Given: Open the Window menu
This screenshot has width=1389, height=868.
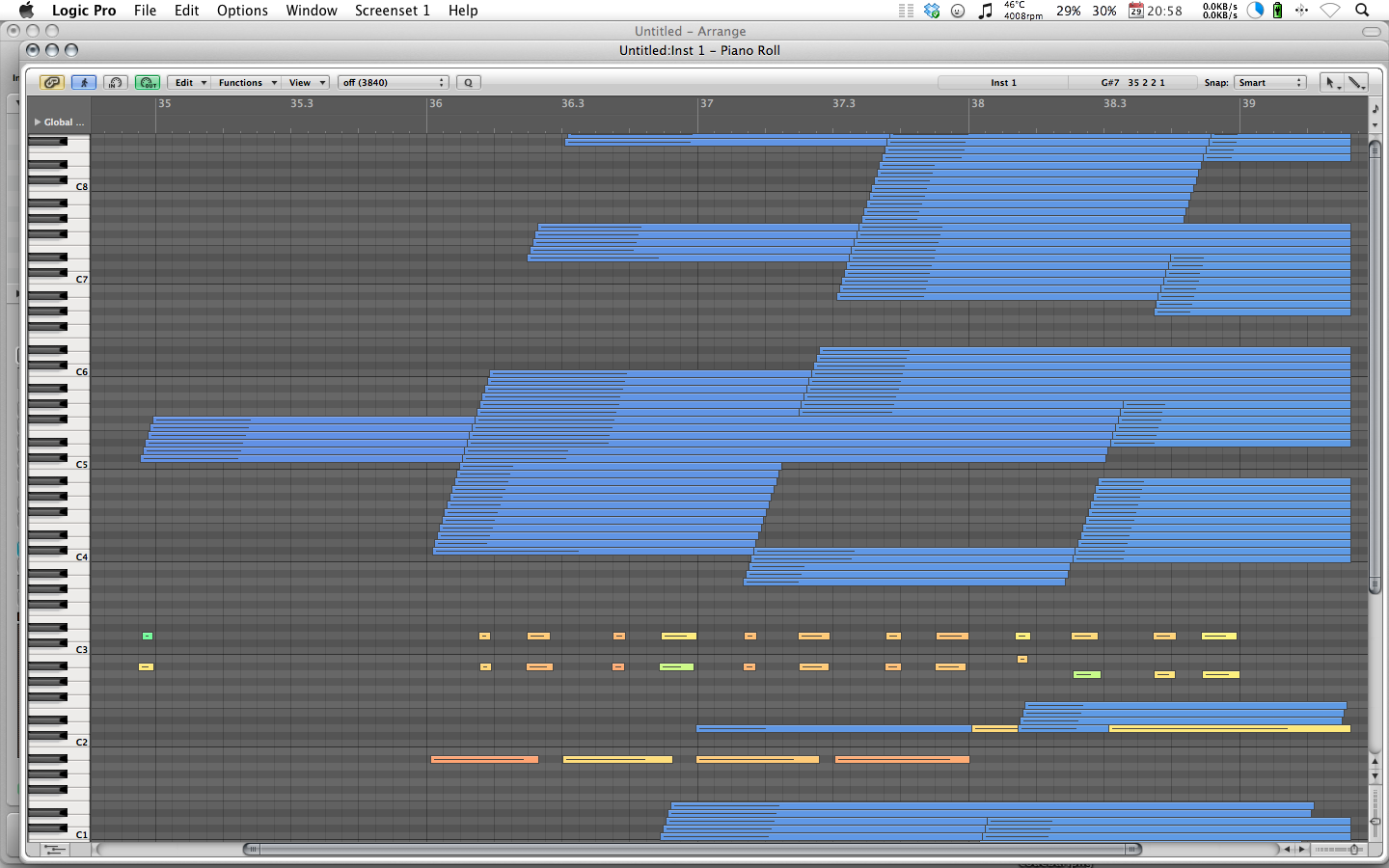Looking at the screenshot, I should point(312,11).
